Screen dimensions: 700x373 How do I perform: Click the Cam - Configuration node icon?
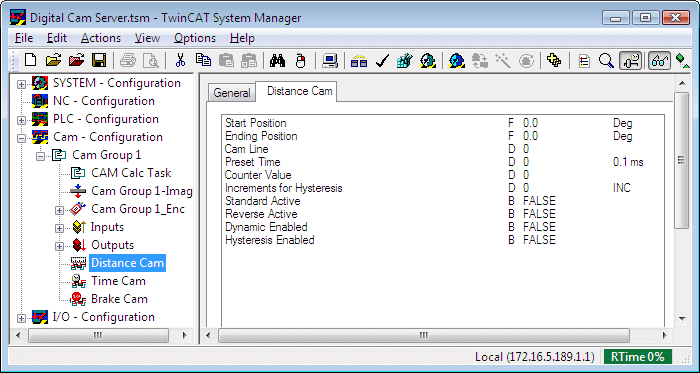coord(40,137)
